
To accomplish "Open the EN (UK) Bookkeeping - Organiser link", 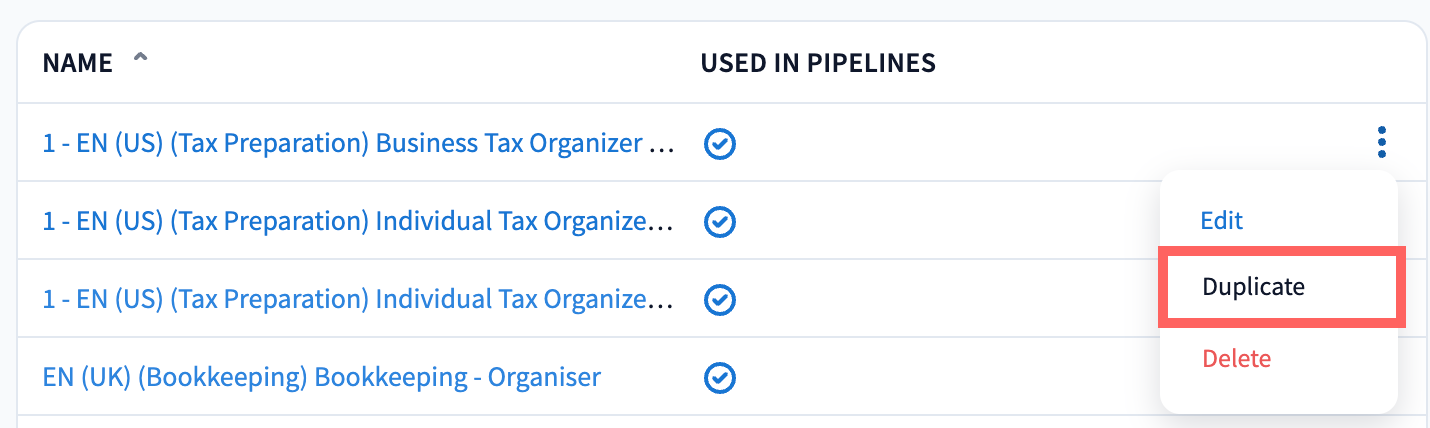I will [321, 378].
